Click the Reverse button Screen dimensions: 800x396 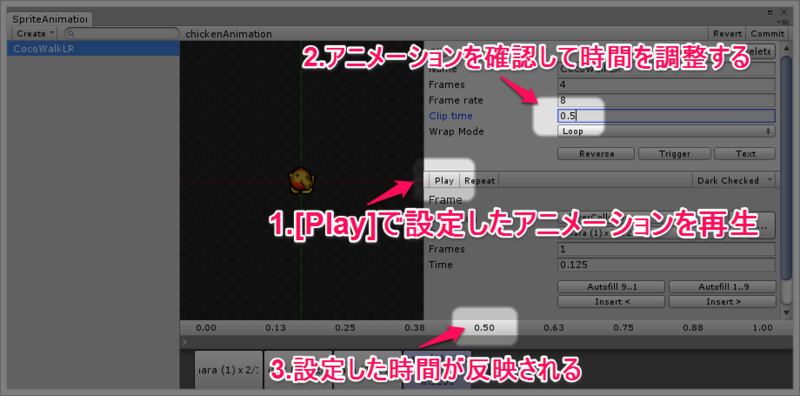point(596,154)
